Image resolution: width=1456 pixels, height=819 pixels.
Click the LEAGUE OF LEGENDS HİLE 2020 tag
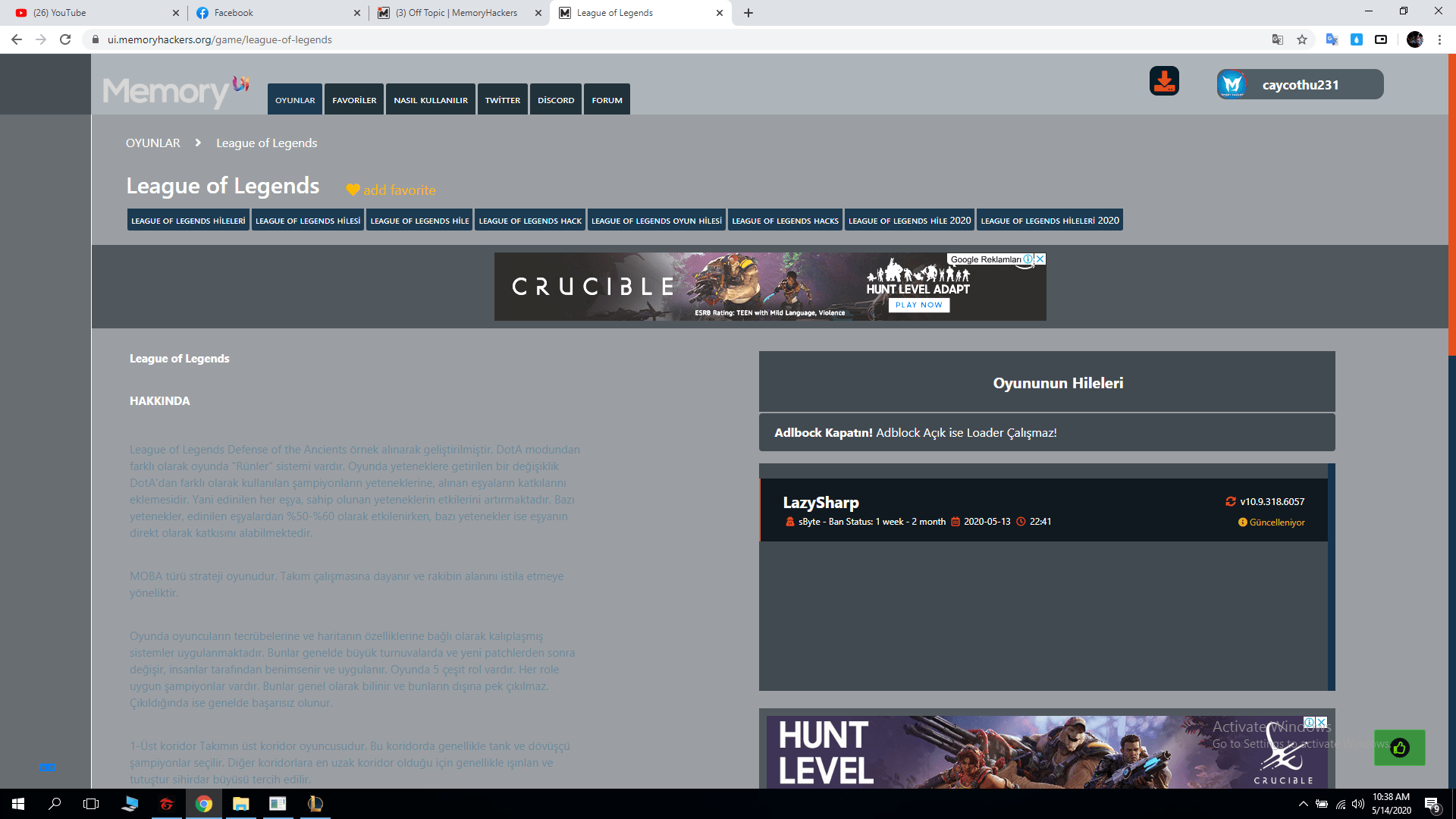(x=909, y=220)
